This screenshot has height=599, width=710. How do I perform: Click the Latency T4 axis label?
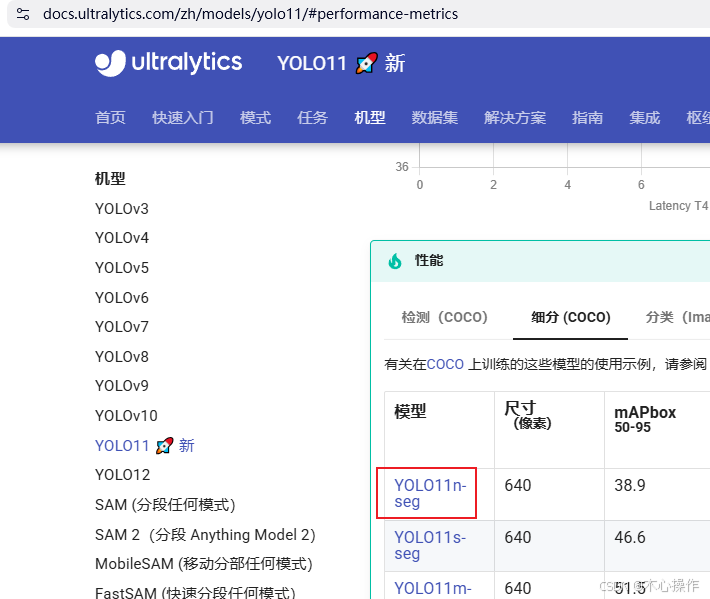[678, 206]
